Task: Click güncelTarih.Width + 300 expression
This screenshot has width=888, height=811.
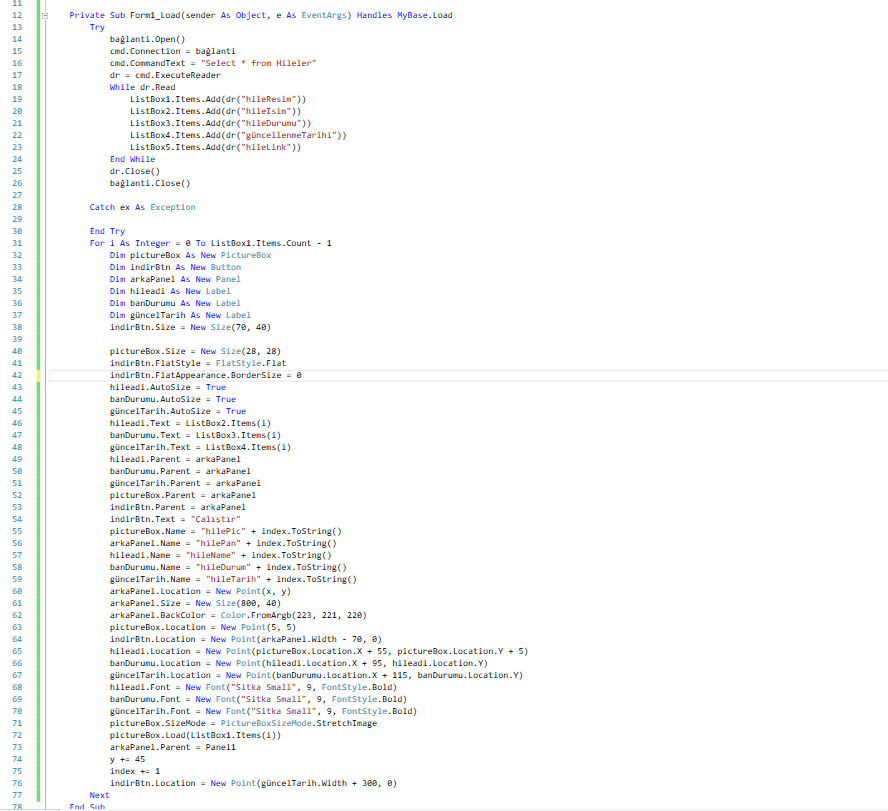Action: click(x=319, y=783)
